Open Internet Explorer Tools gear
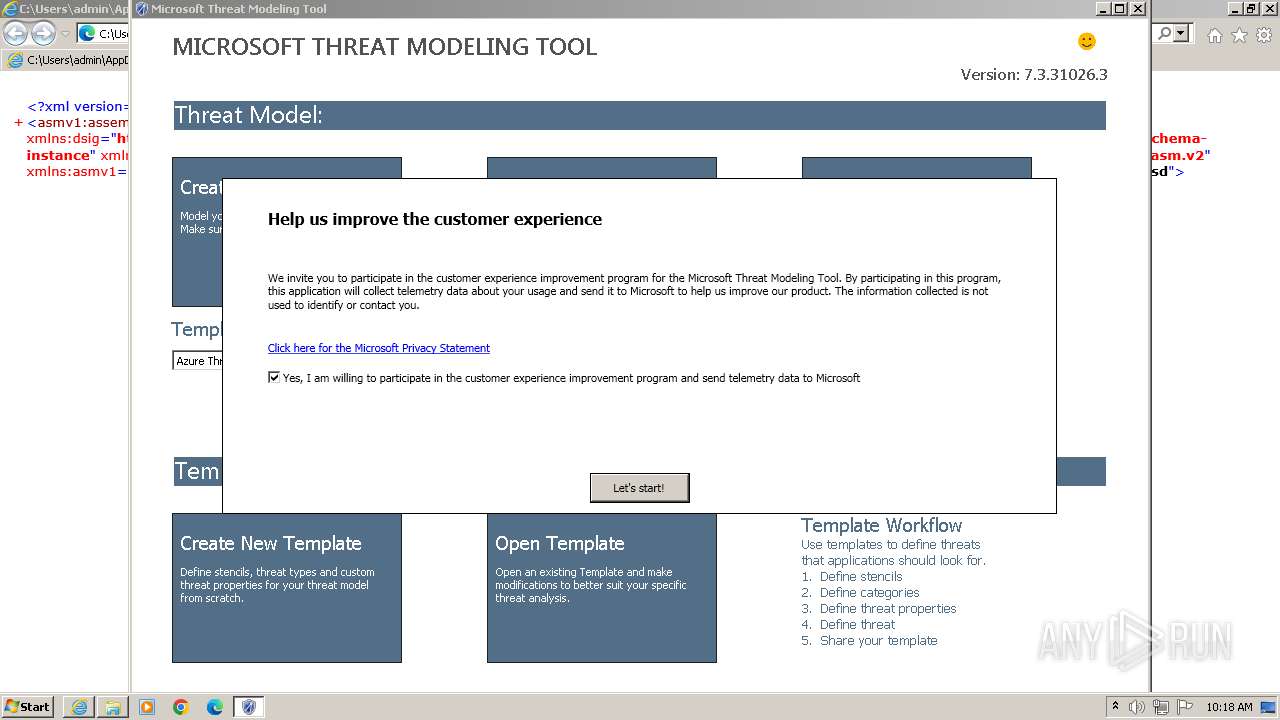The height and width of the screenshot is (720, 1280). 1264,35
